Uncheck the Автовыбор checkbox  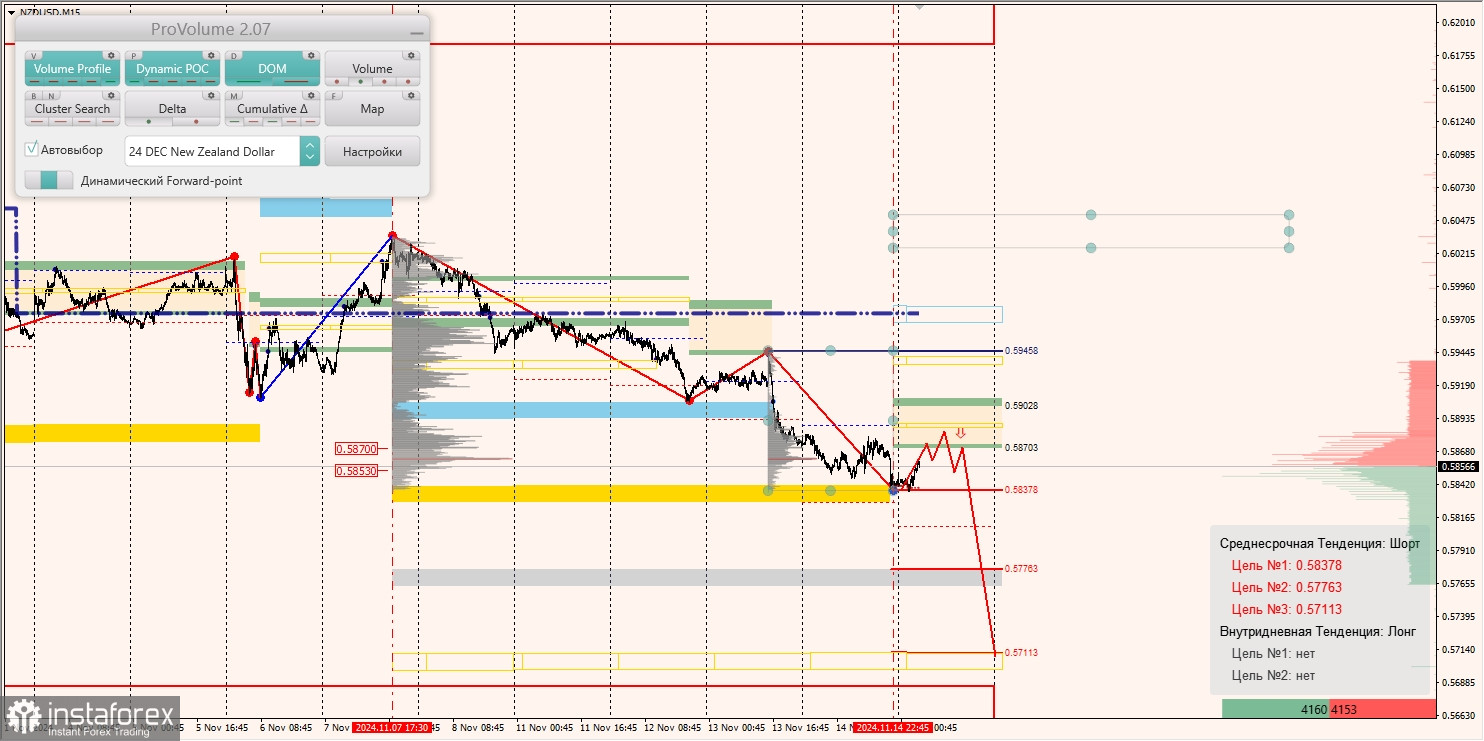click(31, 149)
